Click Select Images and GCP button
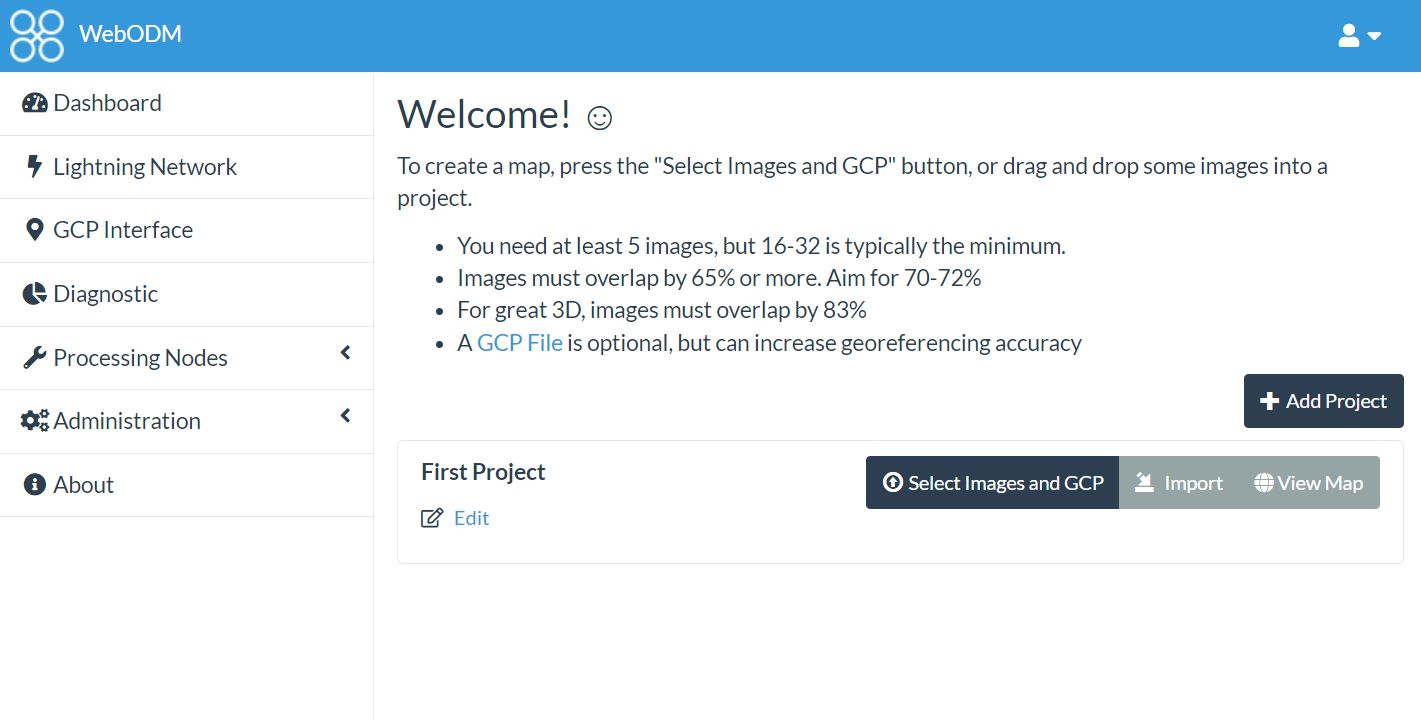The height and width of the screenshot is (720, 1421). pos(992,483)
